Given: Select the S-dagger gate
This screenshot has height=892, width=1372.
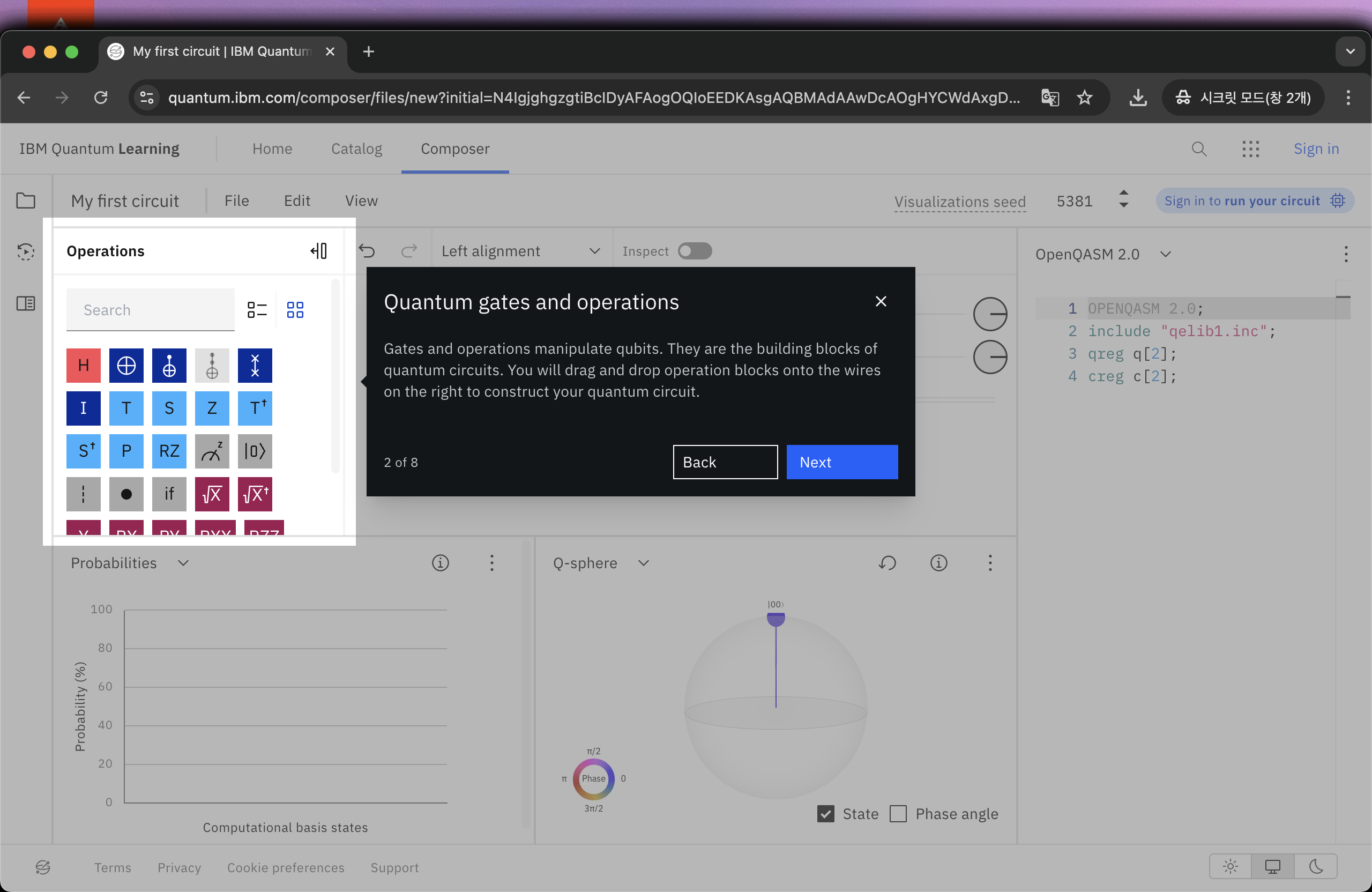Looking at the screenshot, I should click(84, 451).
